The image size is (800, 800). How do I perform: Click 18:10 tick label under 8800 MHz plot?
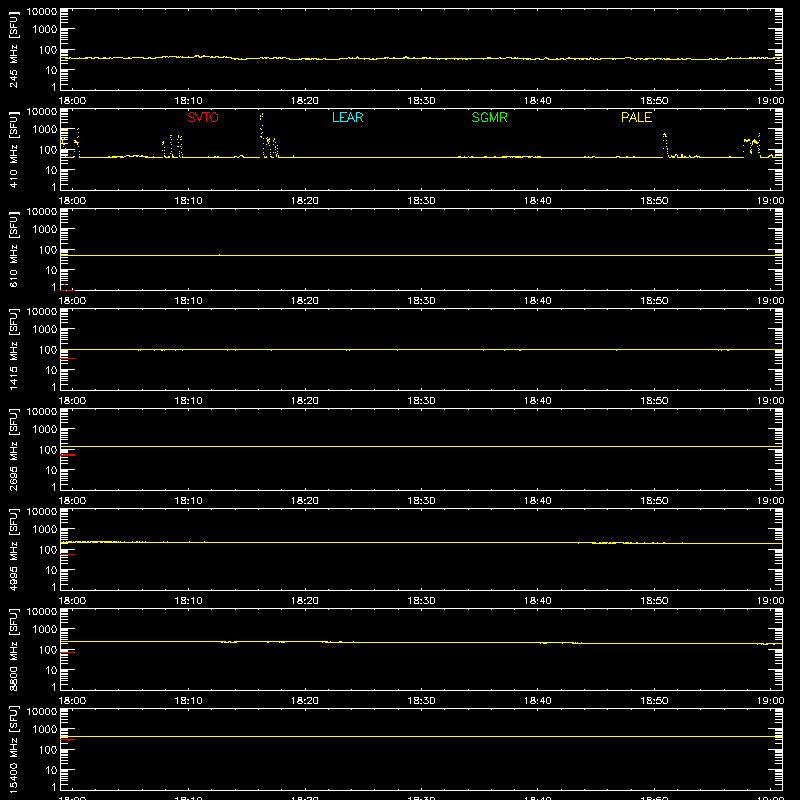coord(188,701)
